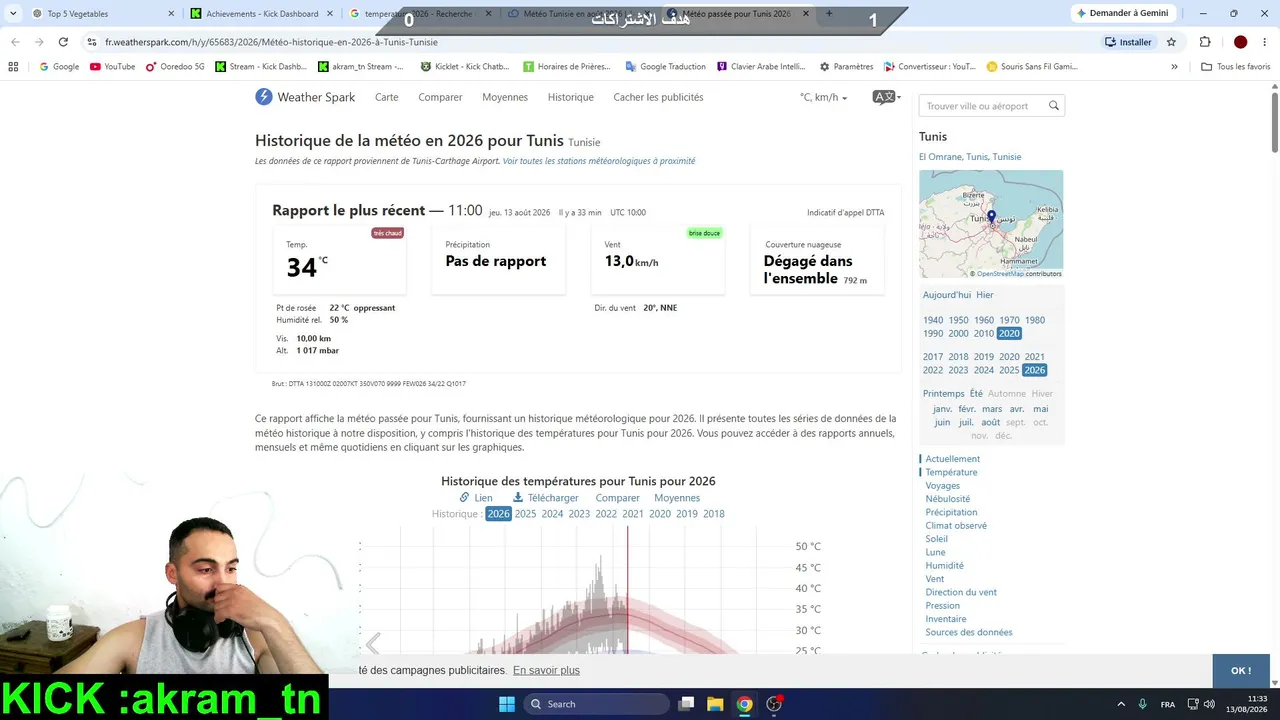Open the Historique menu item
Screen dimensions: 1280x720
point(571,97)
